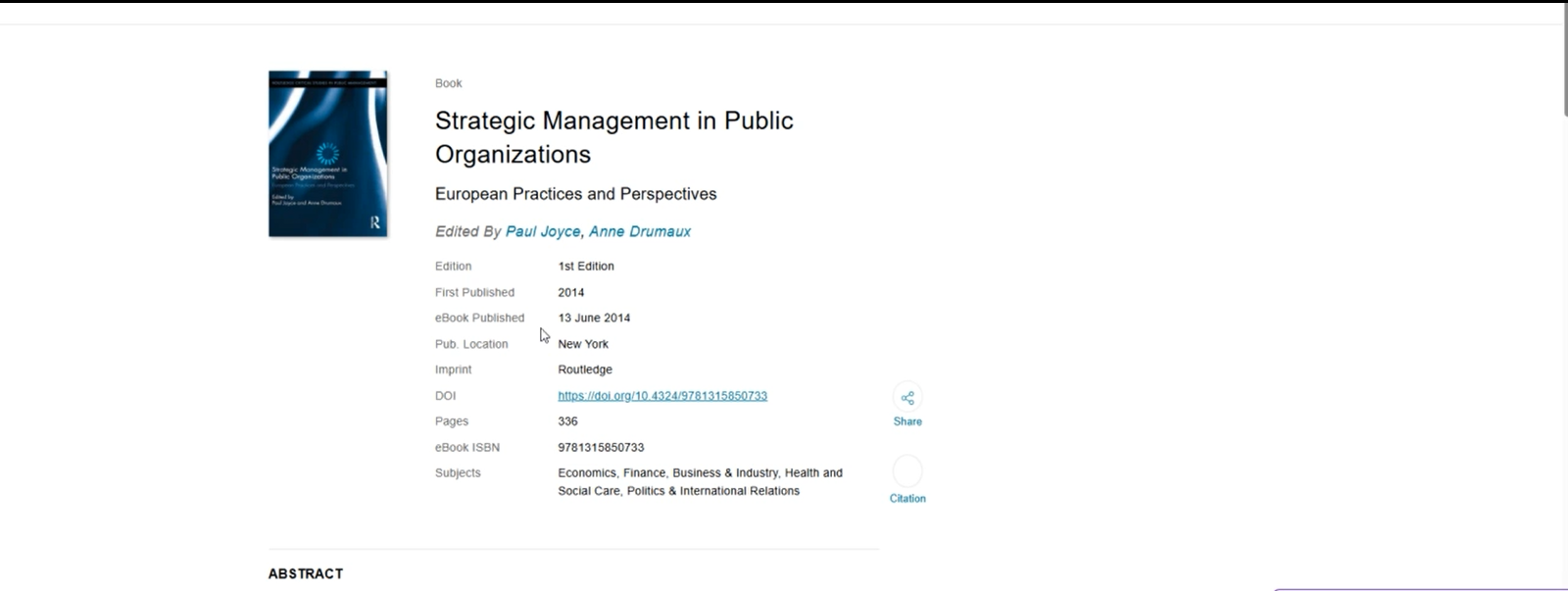
Task: Click the New York publication location
Action: coord(583,344)
